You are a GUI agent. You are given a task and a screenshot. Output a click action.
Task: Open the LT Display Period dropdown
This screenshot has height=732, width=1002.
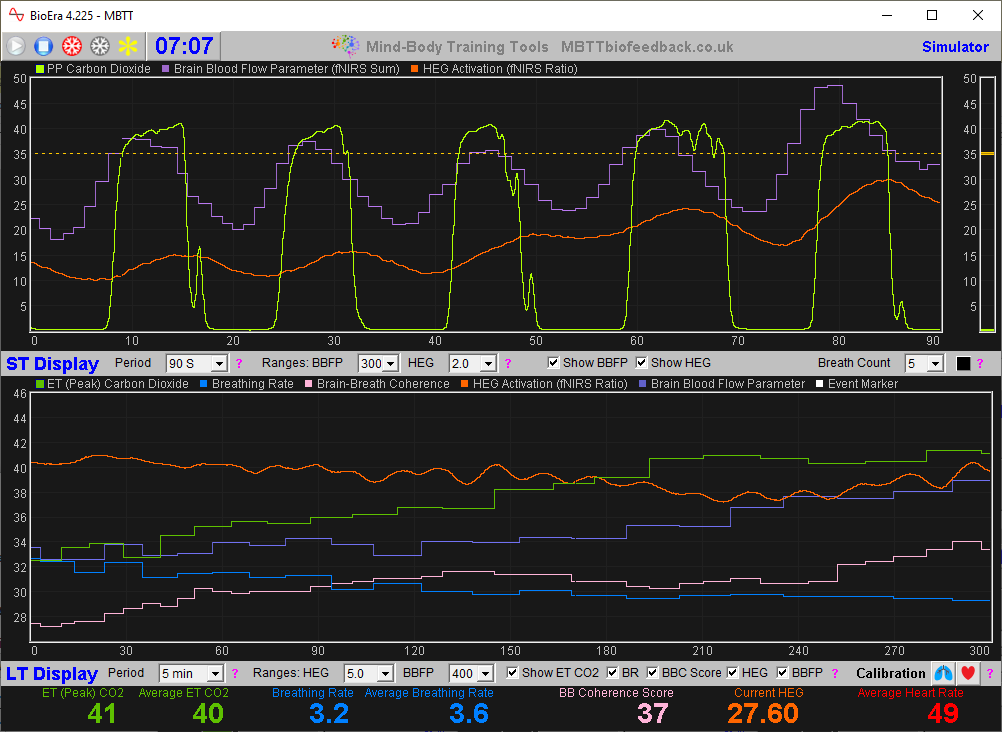point(190,672)
